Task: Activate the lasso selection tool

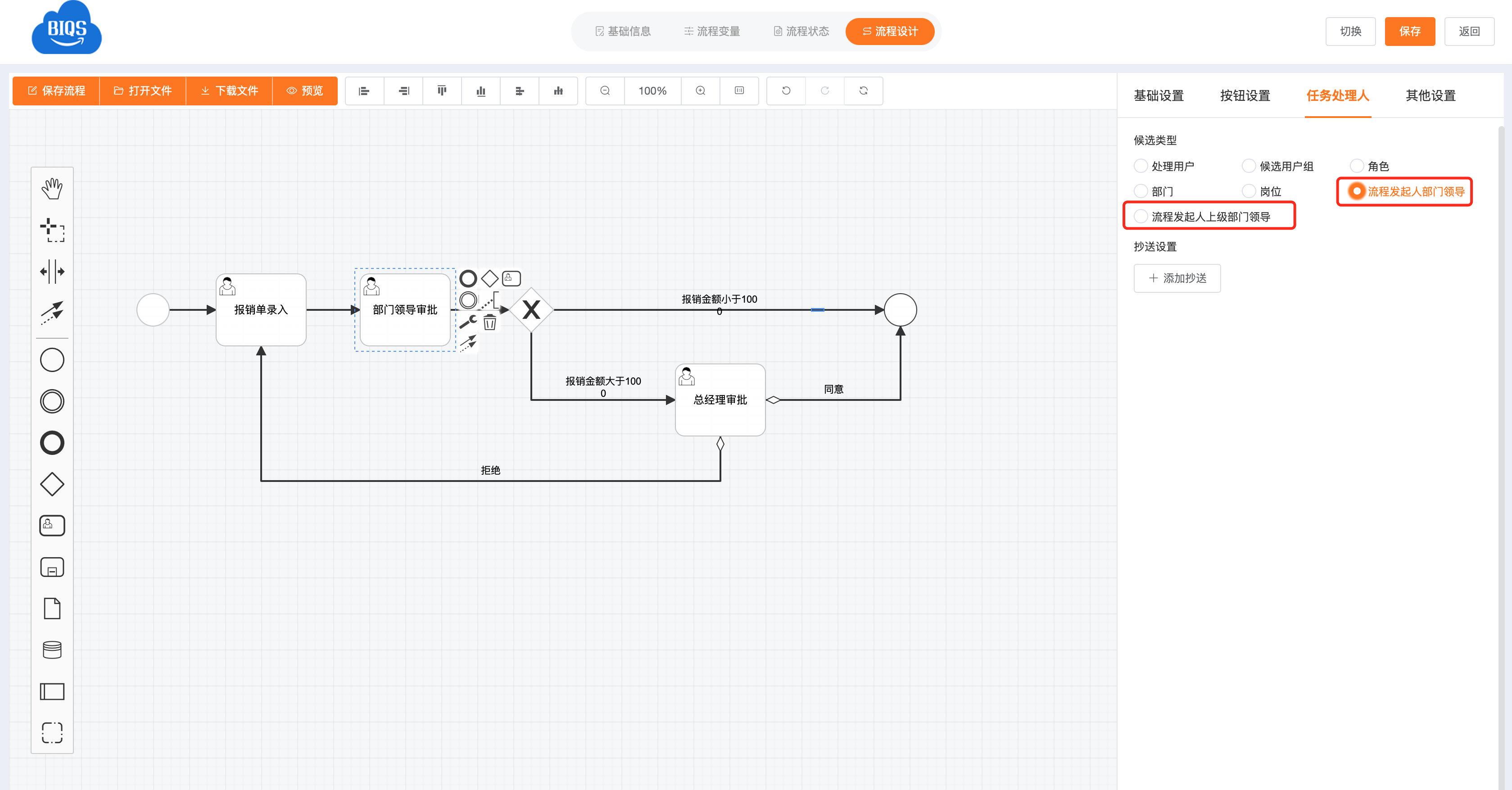Action: 52,230
